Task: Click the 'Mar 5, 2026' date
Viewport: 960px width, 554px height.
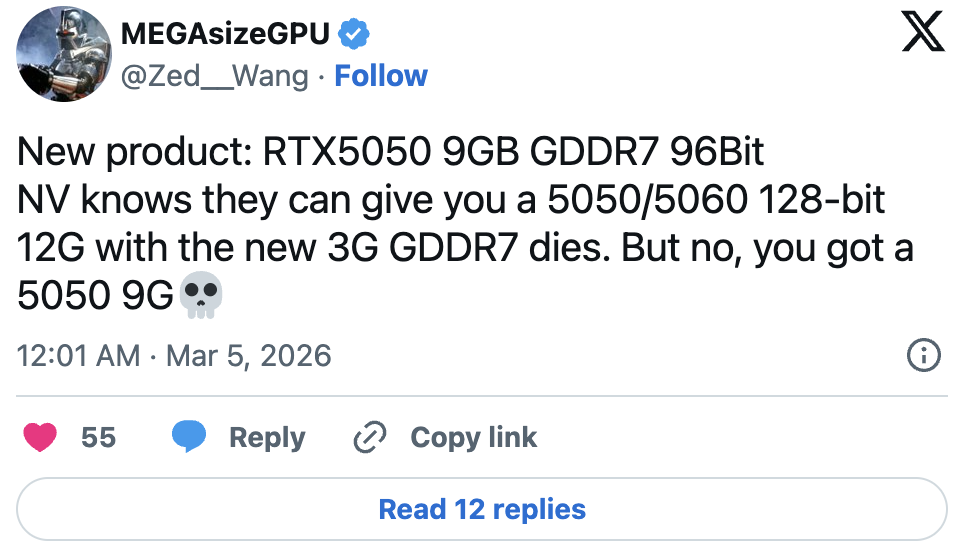Action: click(x=246, y=355)
